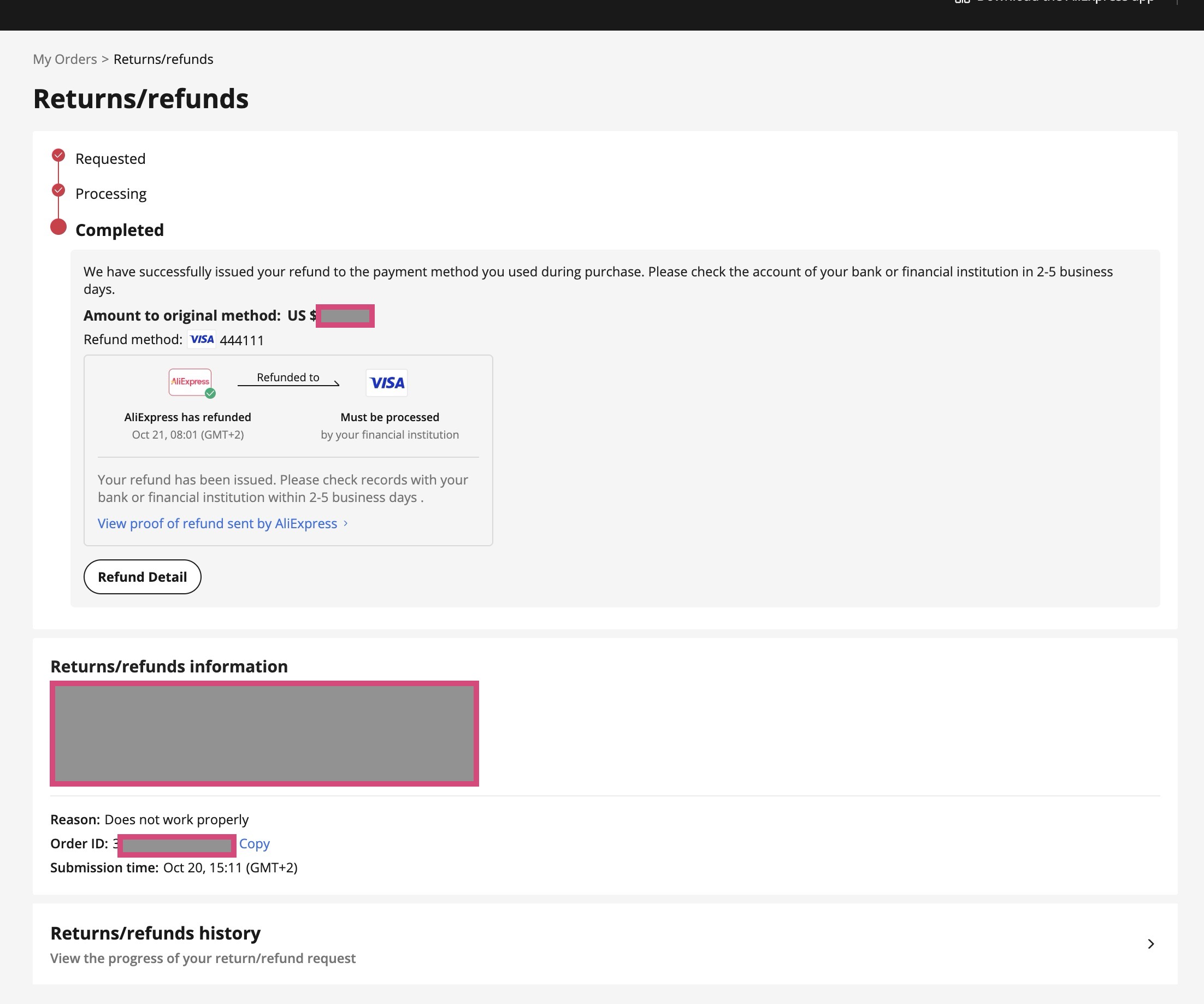Click the Amount to original method label

[x=182, y=316]
